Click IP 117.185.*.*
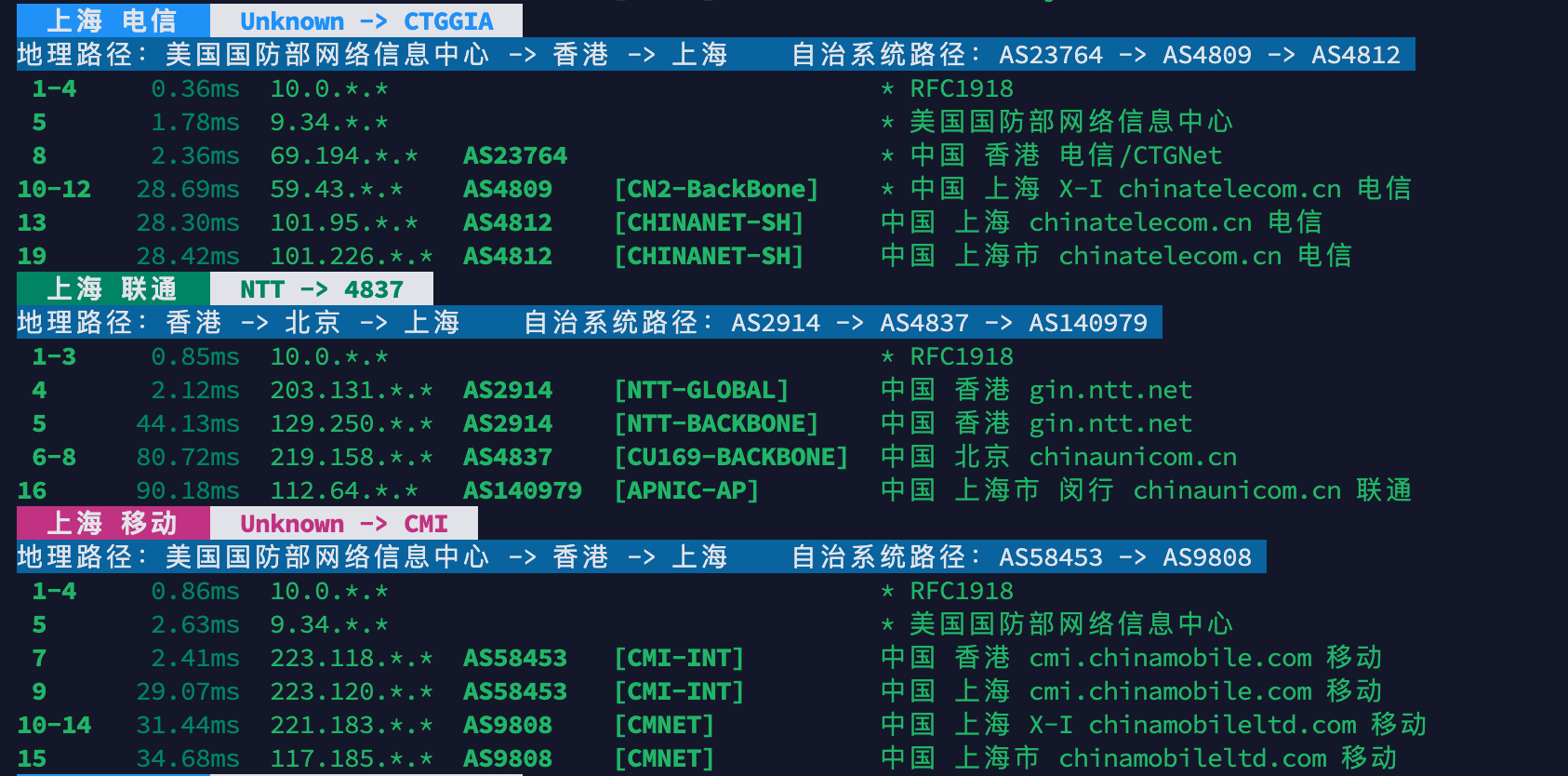Image resolution: width=1568 pixels, height=776 pixels. (352, 757)
